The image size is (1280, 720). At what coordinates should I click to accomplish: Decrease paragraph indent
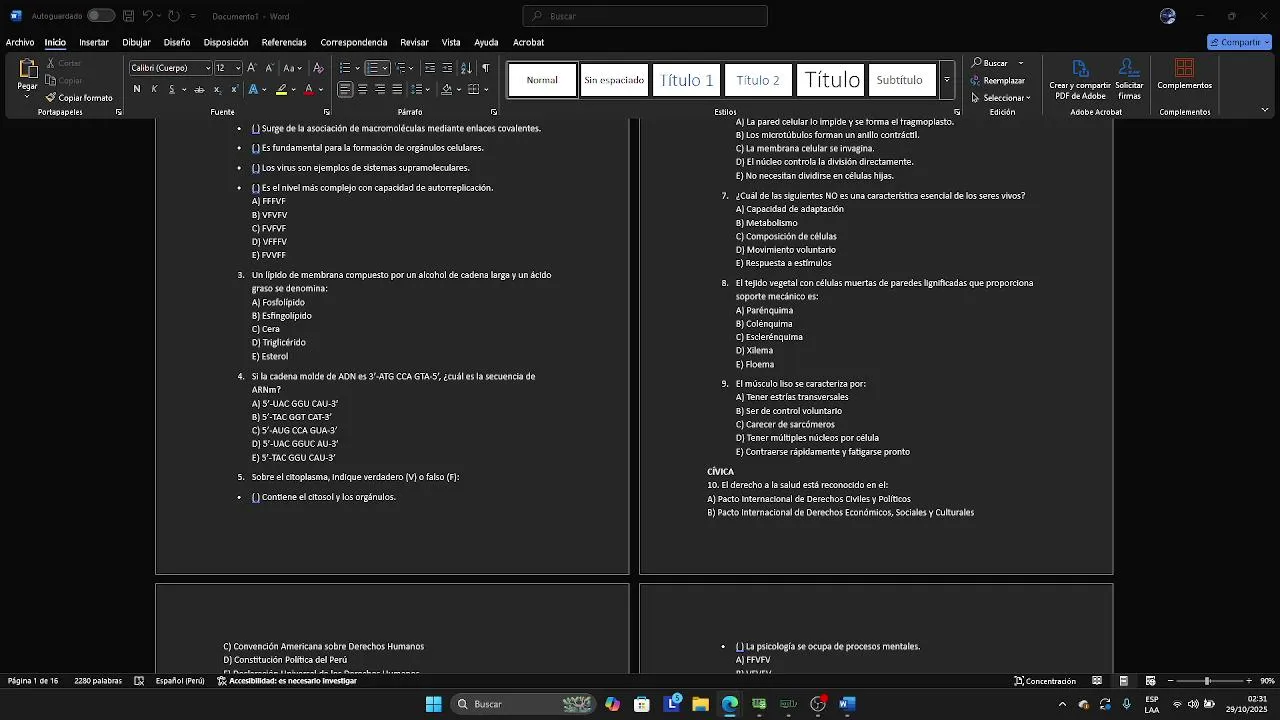(430, 68)
